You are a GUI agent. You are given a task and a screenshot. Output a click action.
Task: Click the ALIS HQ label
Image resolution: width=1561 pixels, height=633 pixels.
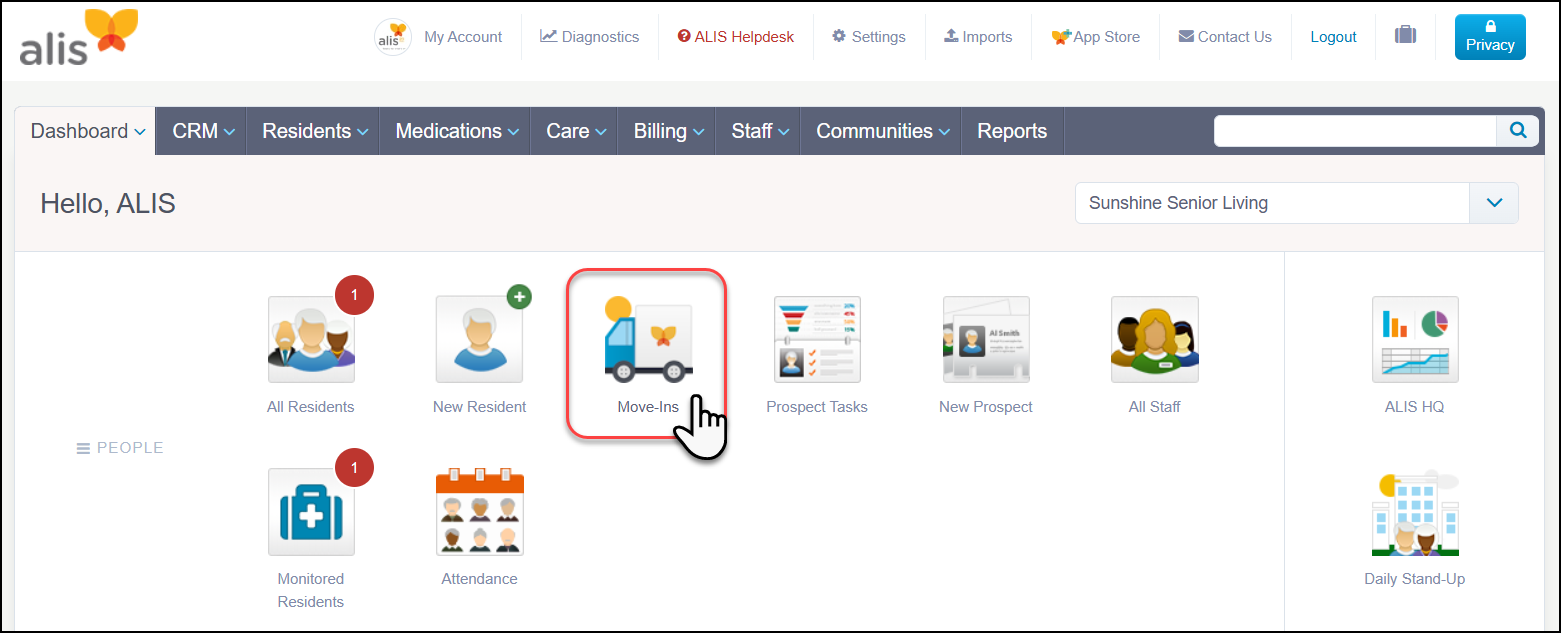coord(1415,407)
